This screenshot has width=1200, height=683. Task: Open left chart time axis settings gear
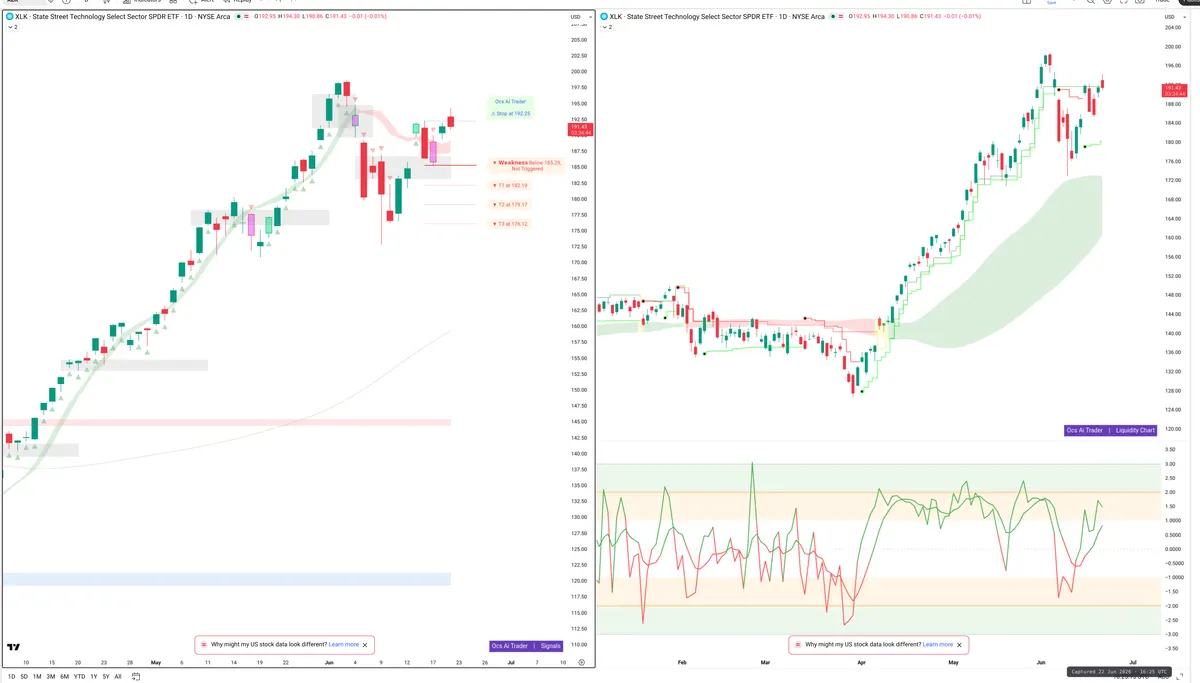point(581,662)
